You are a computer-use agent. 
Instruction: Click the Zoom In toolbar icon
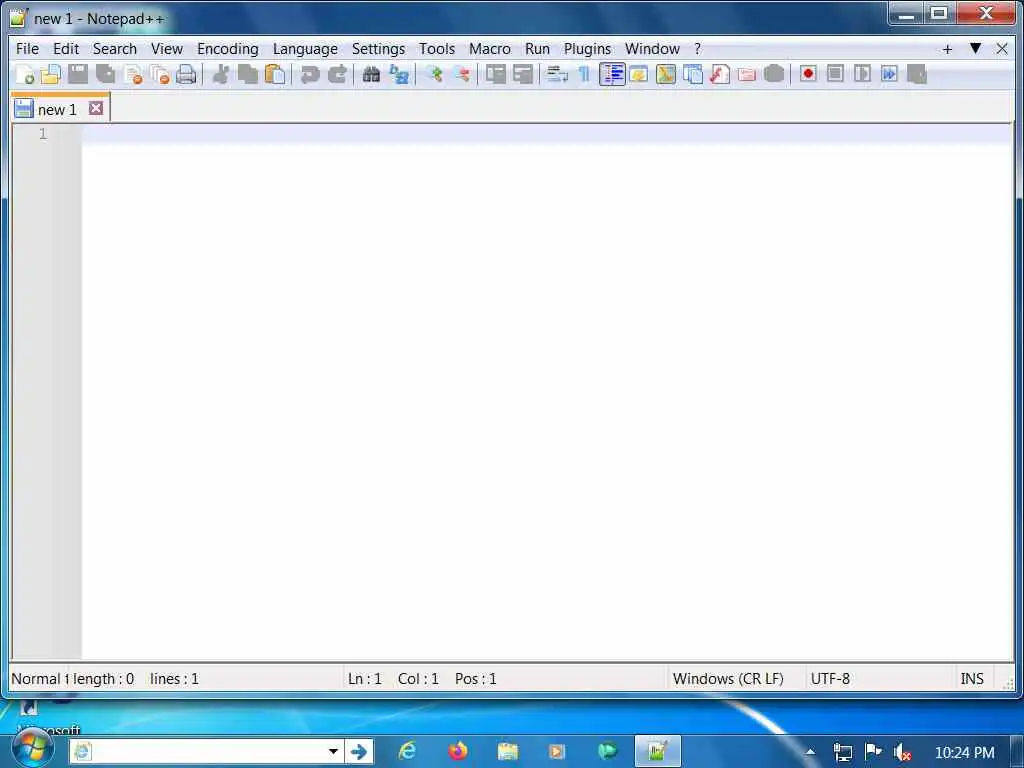(434, 74)
